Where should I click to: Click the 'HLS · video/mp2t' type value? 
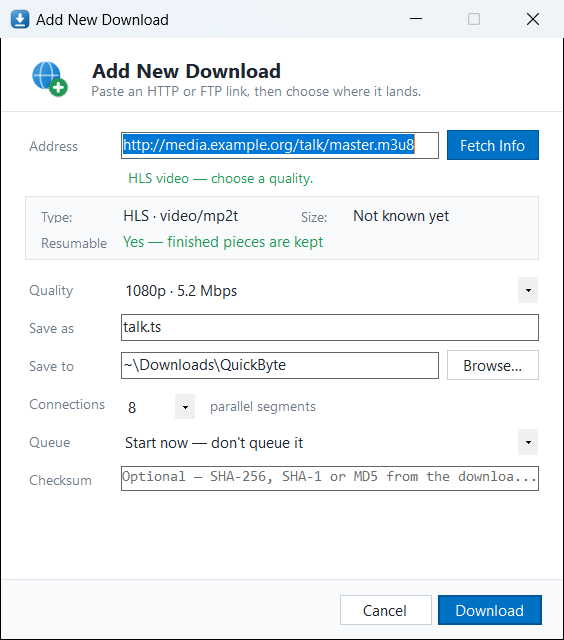point(181,216)
